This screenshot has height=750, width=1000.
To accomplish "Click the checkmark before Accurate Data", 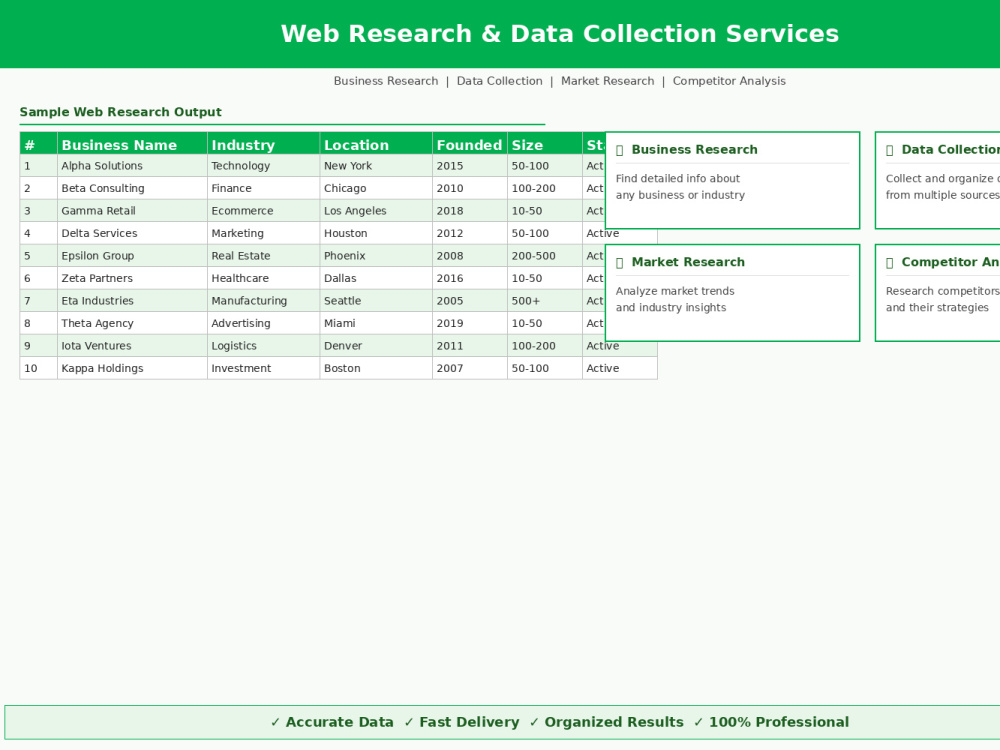I will click(276, 722).
